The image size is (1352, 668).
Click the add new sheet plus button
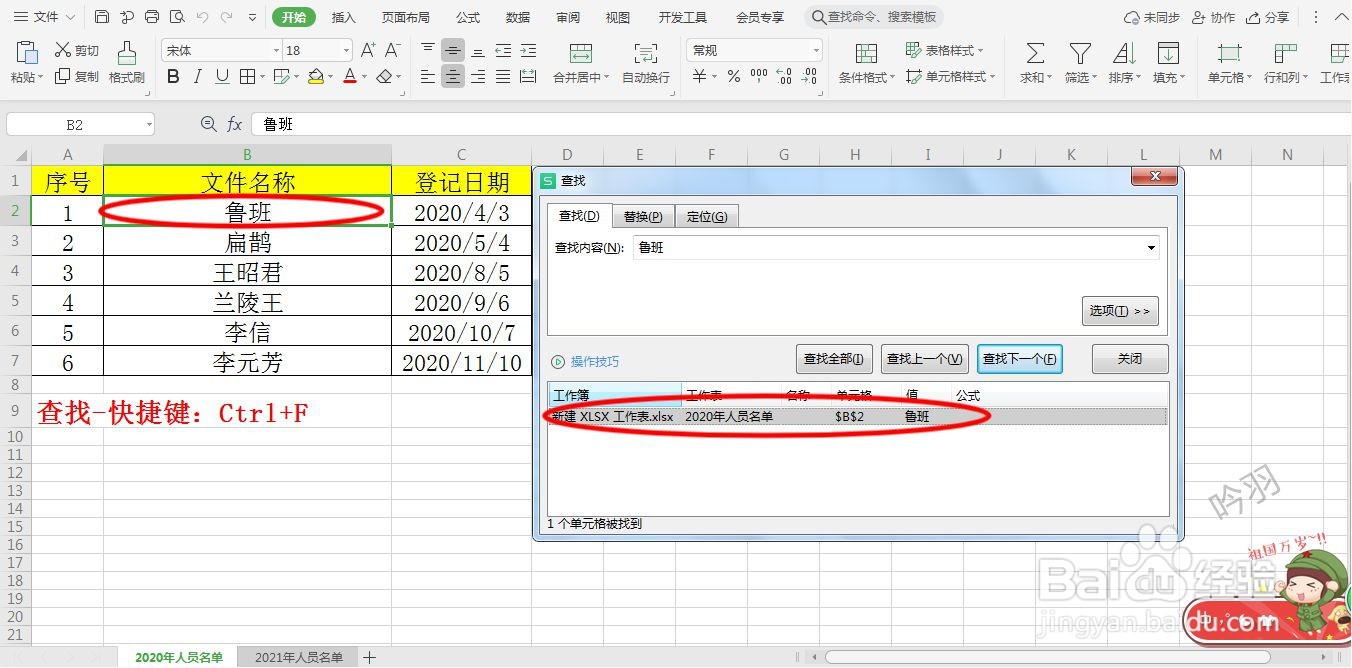[x=369, y=657]
